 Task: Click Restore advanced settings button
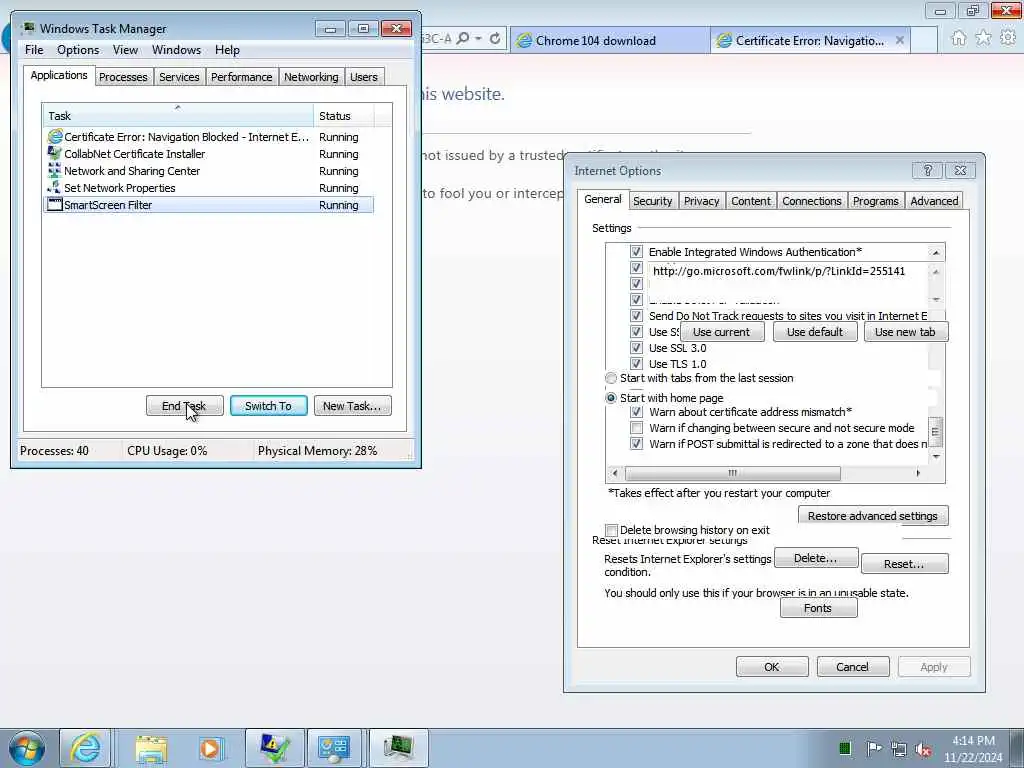click(x=873, y=516)
